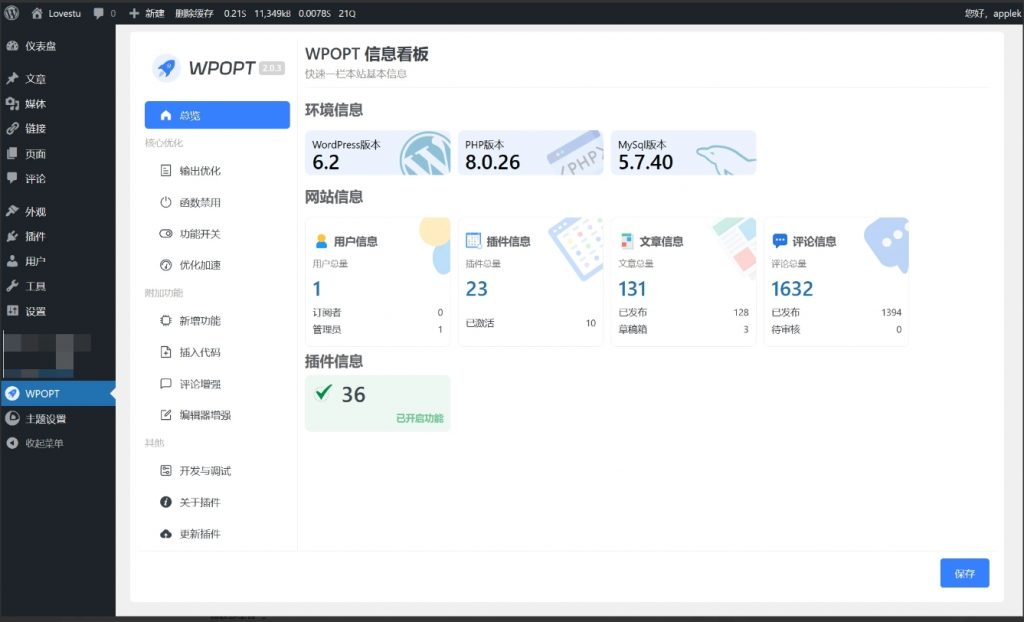Click the brush icon beside 外观
1024x622 pixels.
[12, 211]
